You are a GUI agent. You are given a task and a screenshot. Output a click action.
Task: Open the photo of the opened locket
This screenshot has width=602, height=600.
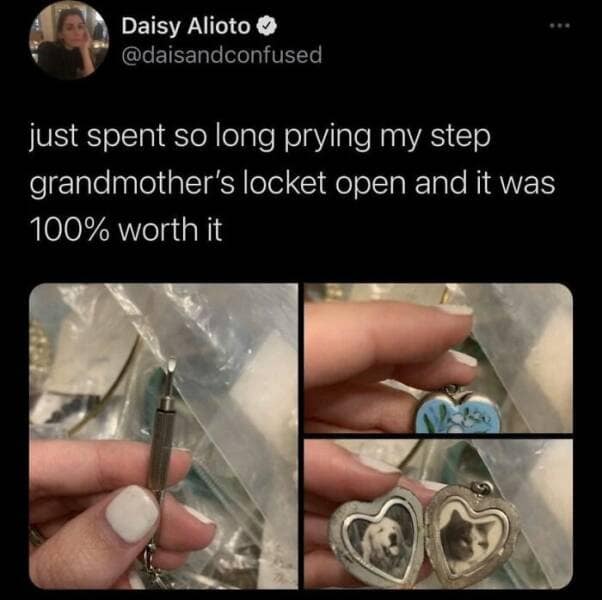[x=438, y=514]
